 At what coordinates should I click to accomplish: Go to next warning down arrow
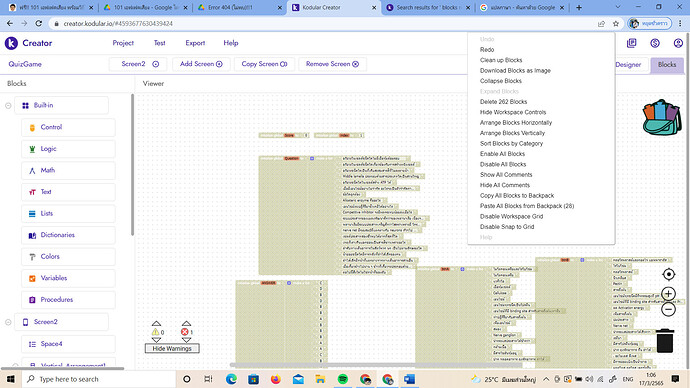[156, 340]
